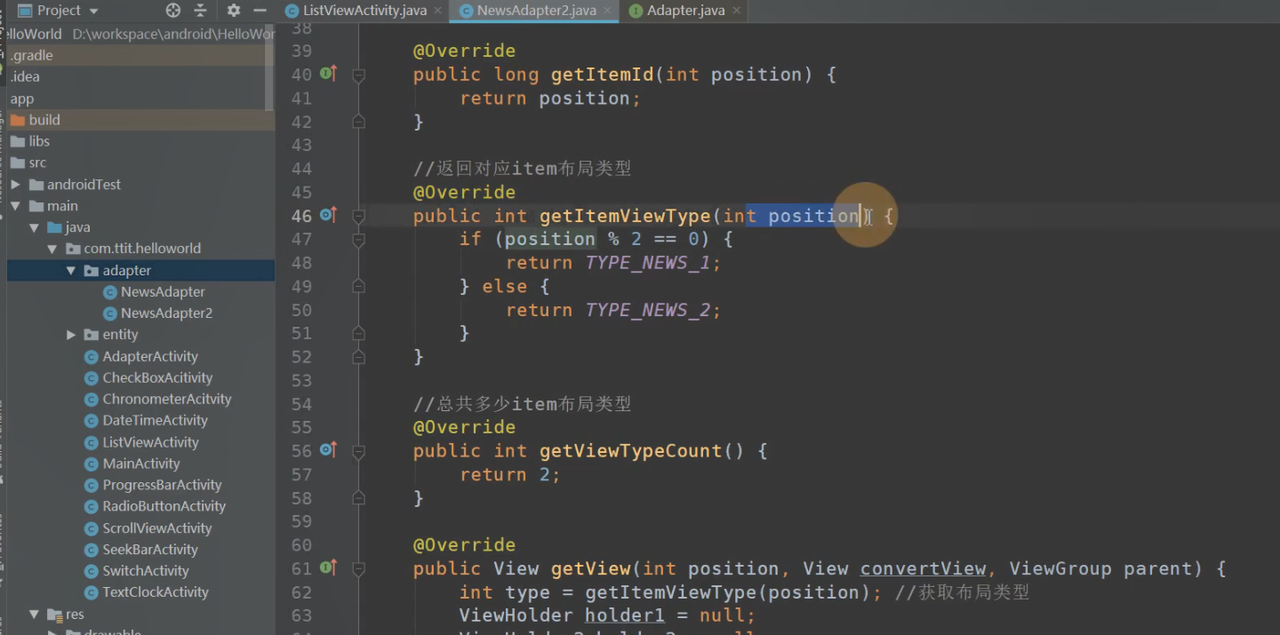Switch to ListViewActivity.java tab
The width and height of the screenshot is (1280, 635).
point(364,10)
